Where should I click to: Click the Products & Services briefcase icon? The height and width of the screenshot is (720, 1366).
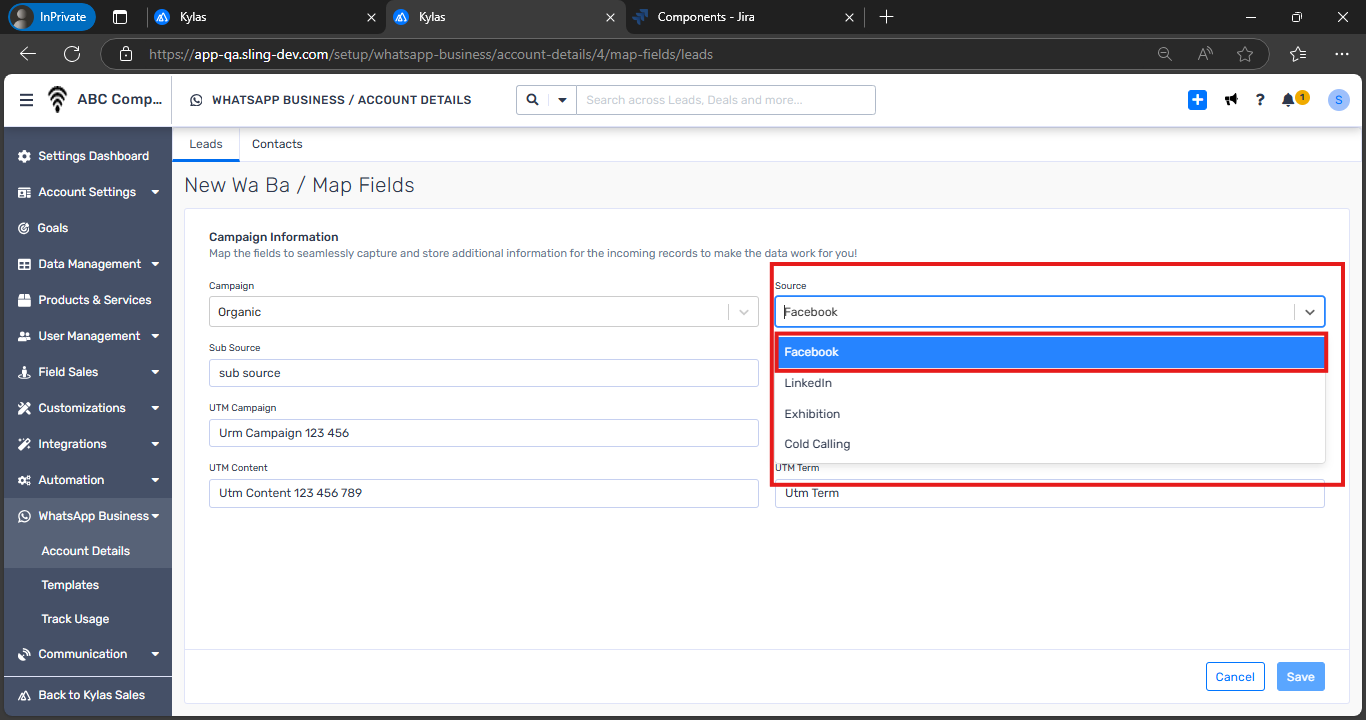point(25,300)
